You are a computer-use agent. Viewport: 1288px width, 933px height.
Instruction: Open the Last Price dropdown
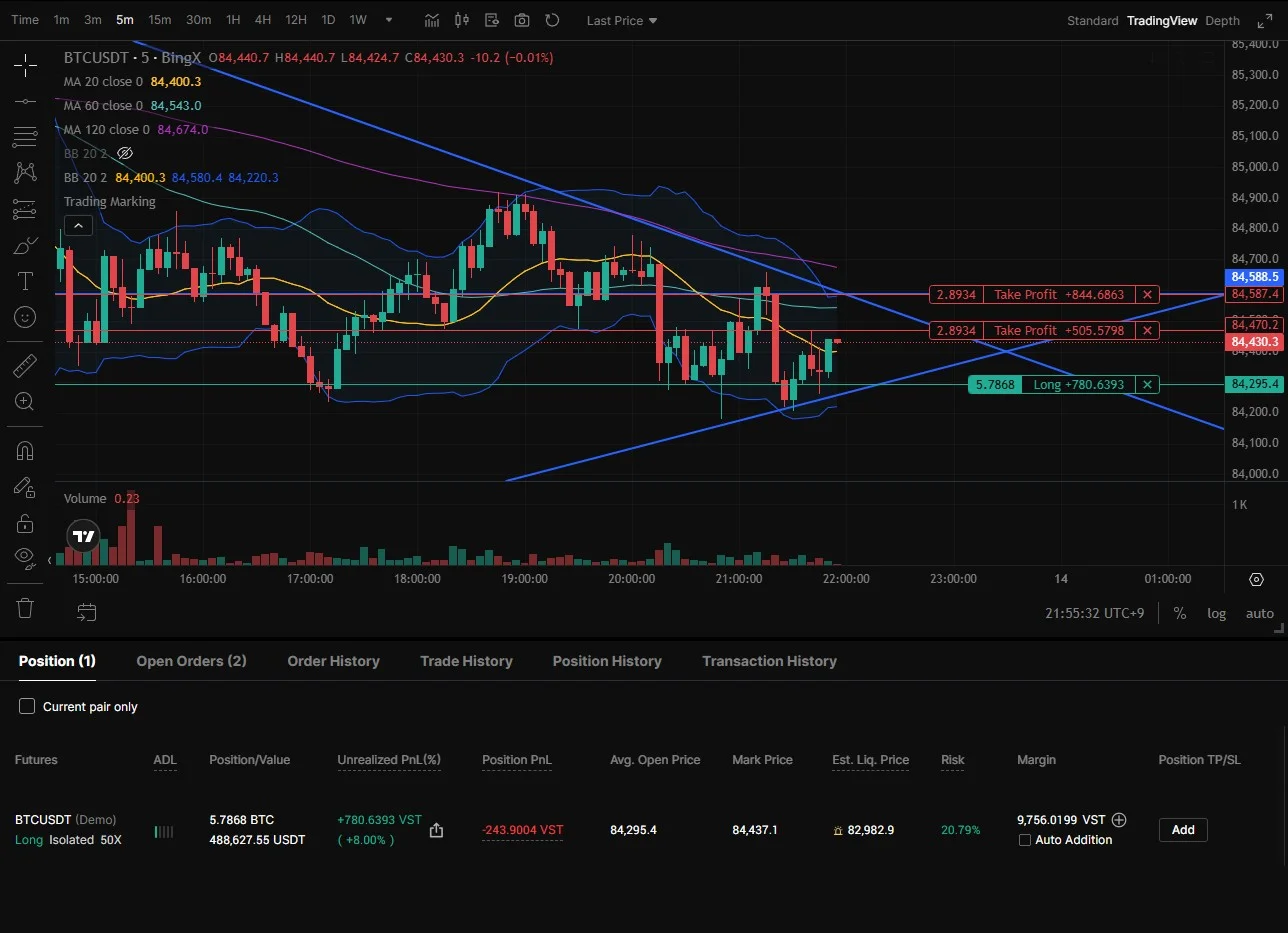pyautogui.click(x=622, y=20)
